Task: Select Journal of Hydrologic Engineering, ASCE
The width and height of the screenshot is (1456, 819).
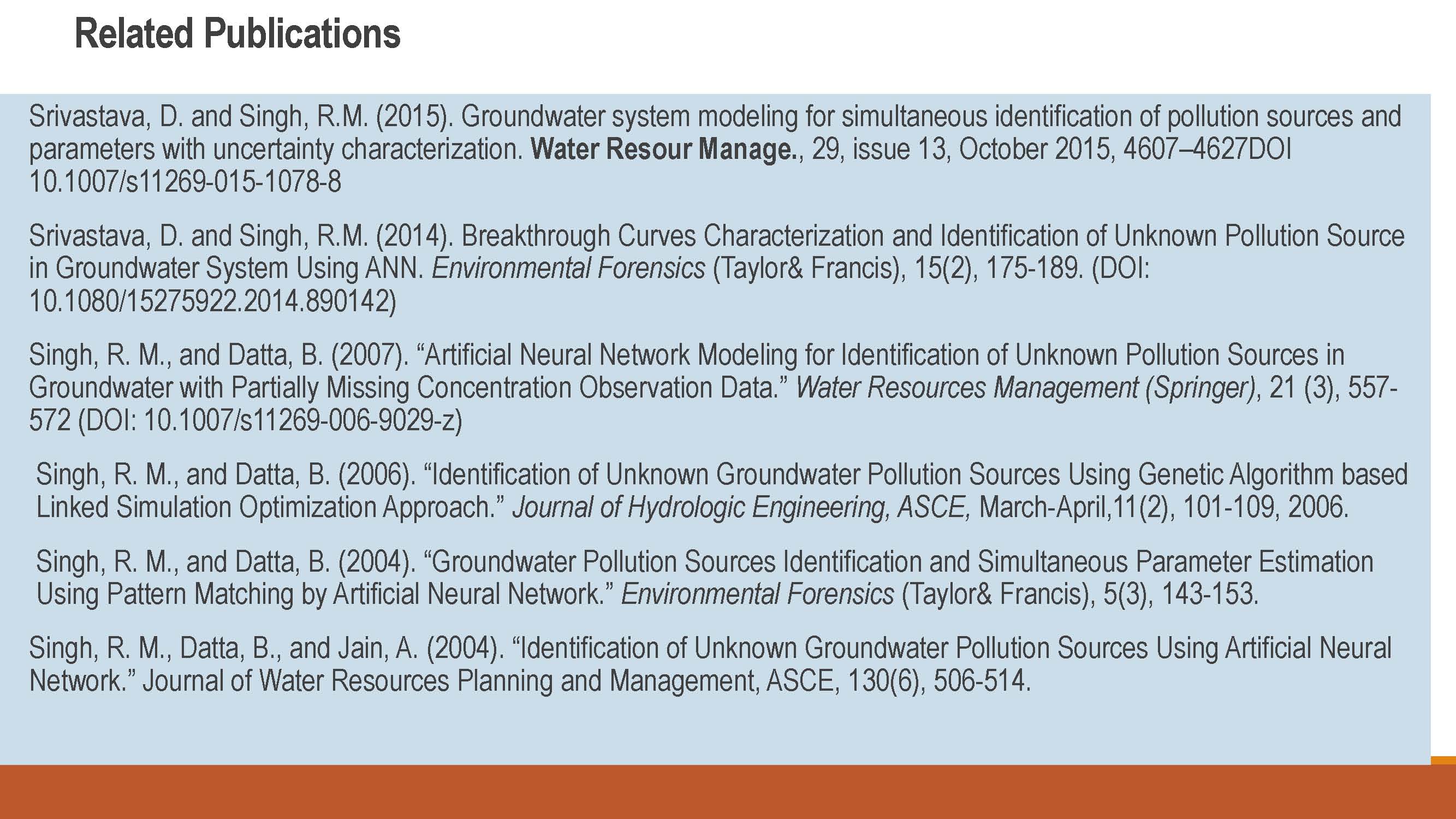Action: [x=741, y=508]
